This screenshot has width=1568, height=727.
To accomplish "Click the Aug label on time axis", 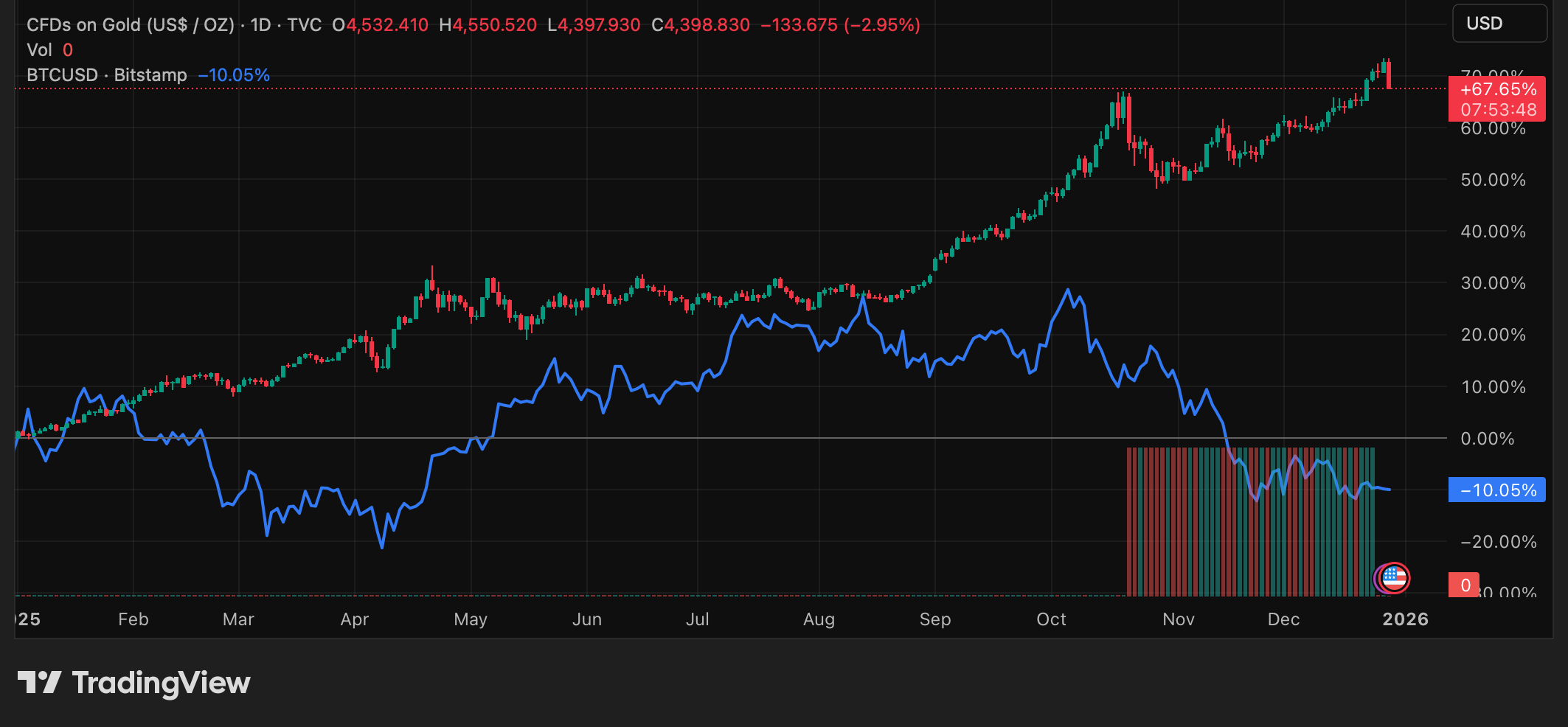I will point(819,619).
